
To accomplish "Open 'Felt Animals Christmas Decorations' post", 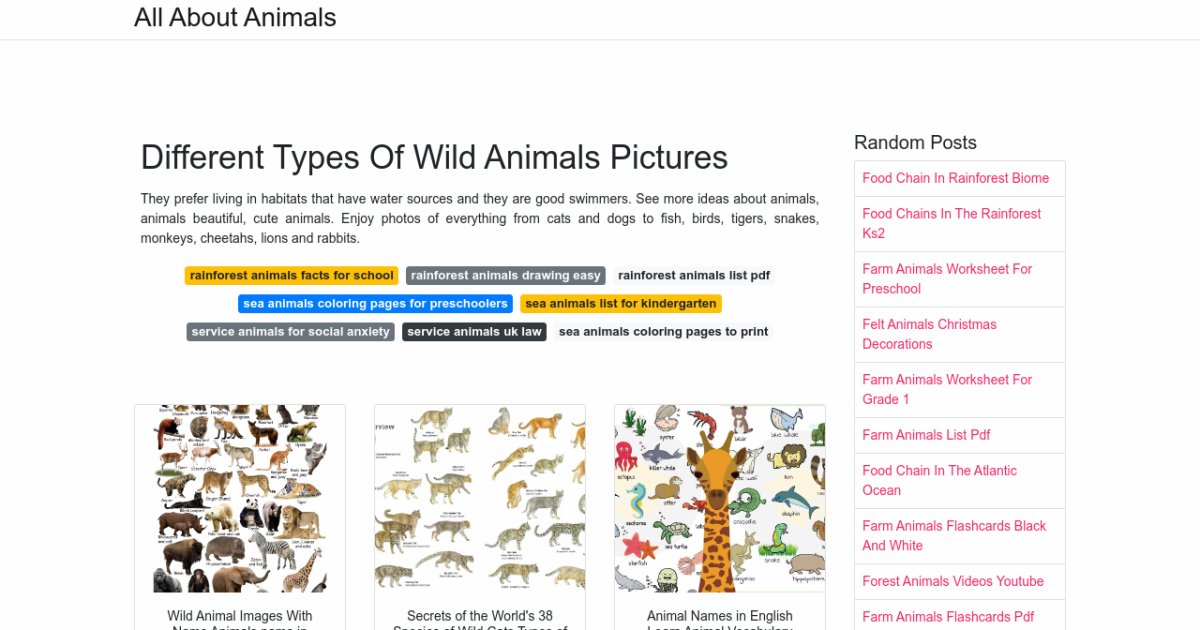I will point(929,334).
